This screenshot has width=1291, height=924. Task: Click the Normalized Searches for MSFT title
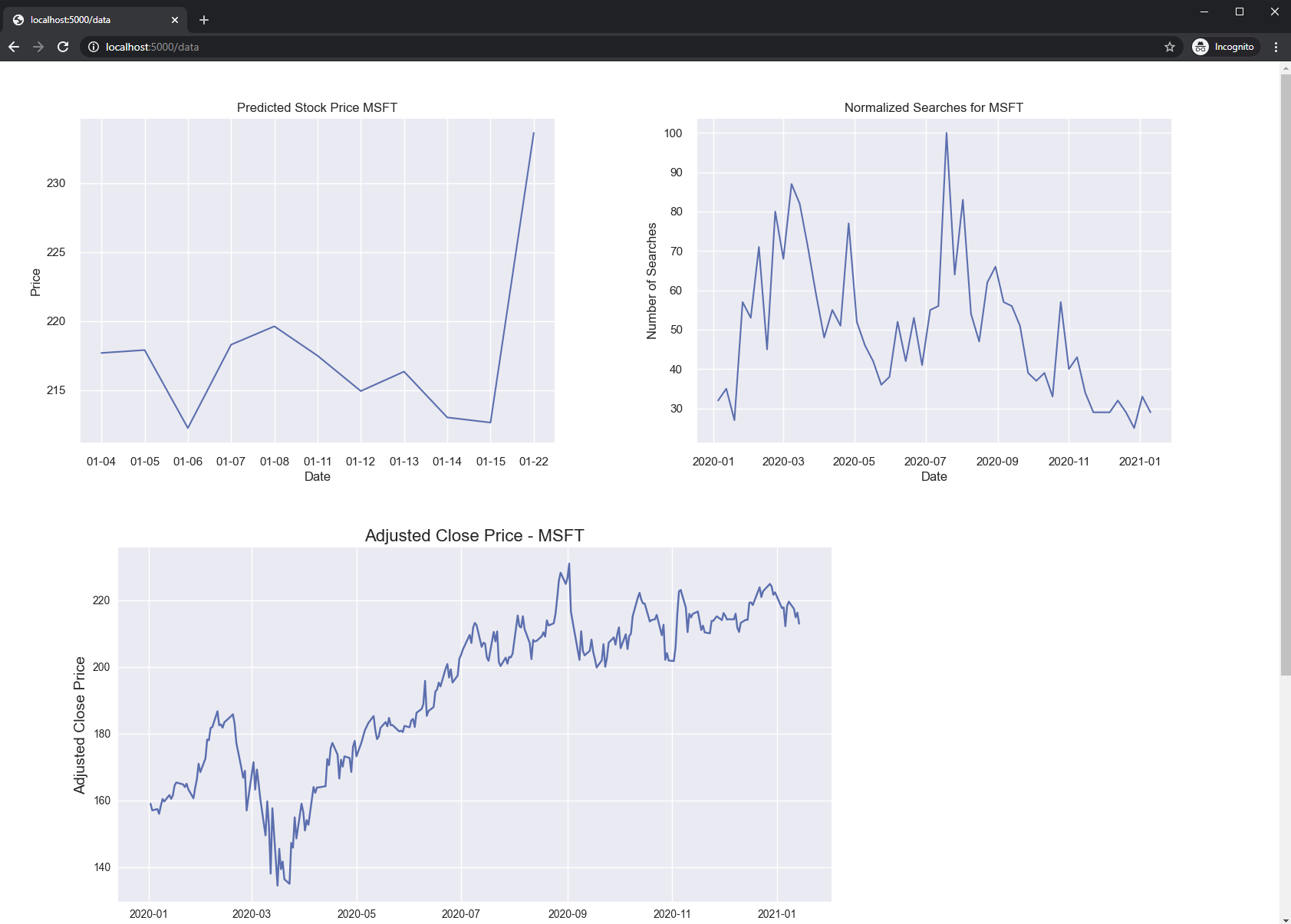(x=934, y=107)
